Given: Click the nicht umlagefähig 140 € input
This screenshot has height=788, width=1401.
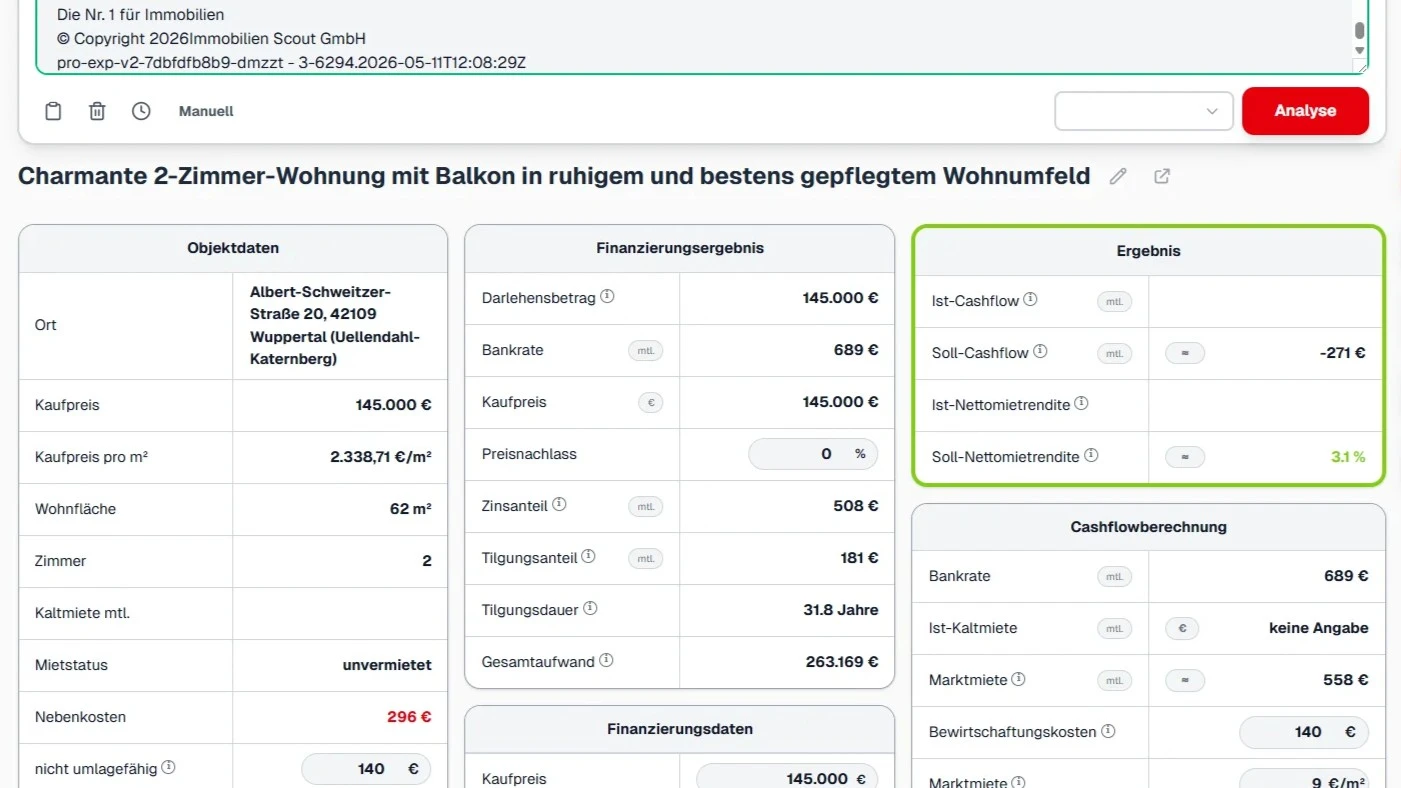Looking at the screenshot, I should [366, 769].
